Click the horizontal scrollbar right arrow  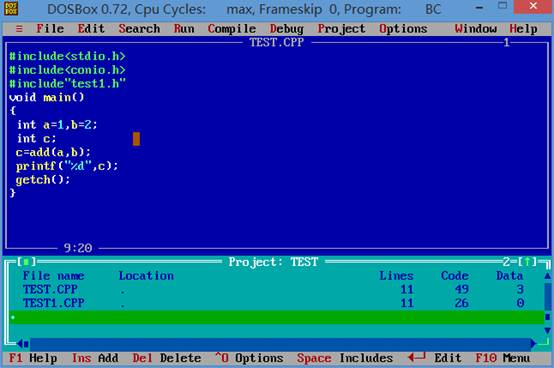pos(534,343)
